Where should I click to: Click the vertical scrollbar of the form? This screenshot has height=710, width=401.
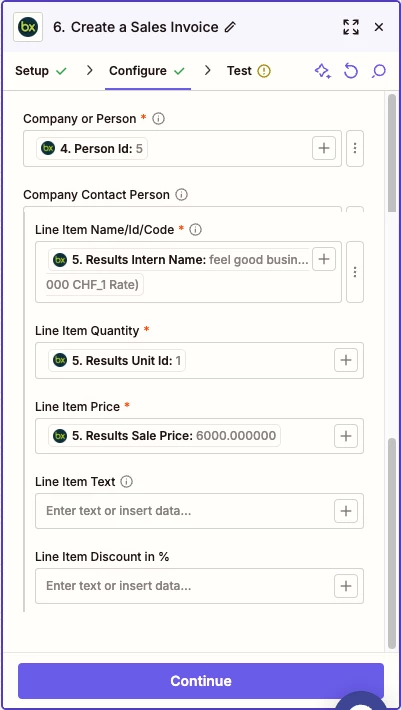[392, 371]
